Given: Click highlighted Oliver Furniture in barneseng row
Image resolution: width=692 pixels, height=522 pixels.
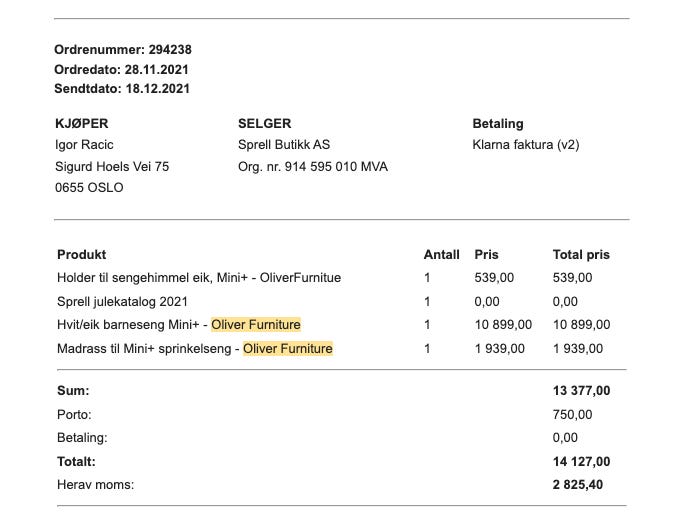Looking at the screenshot, I should (256, 324).
